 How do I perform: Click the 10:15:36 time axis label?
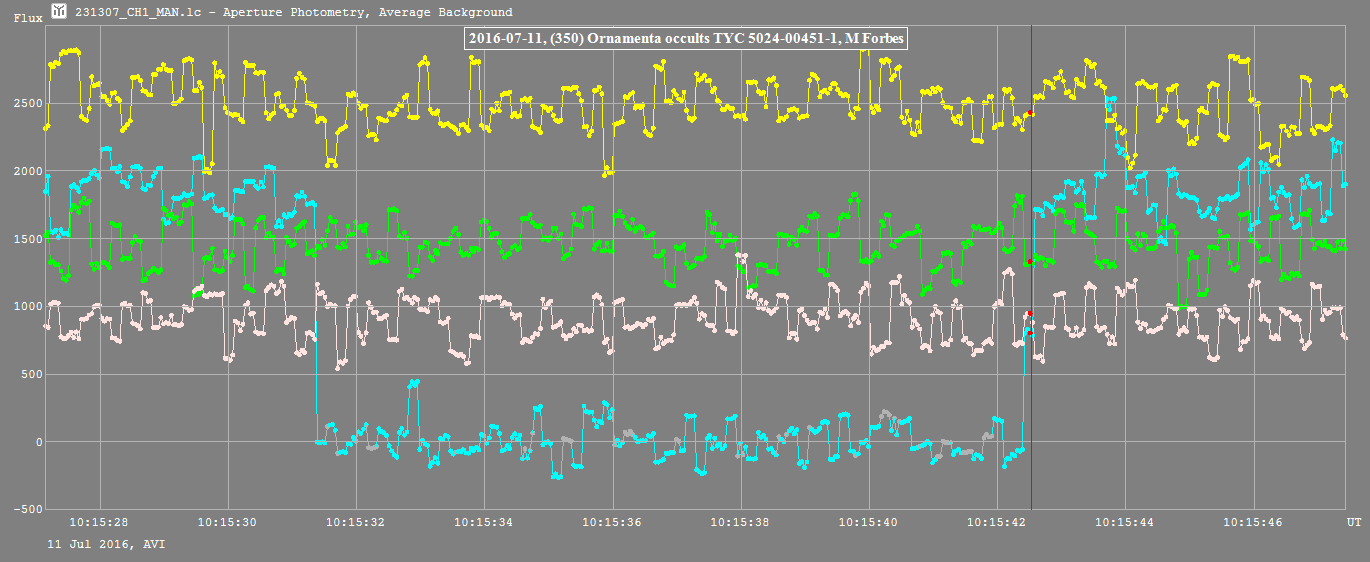tap(612, 522)
